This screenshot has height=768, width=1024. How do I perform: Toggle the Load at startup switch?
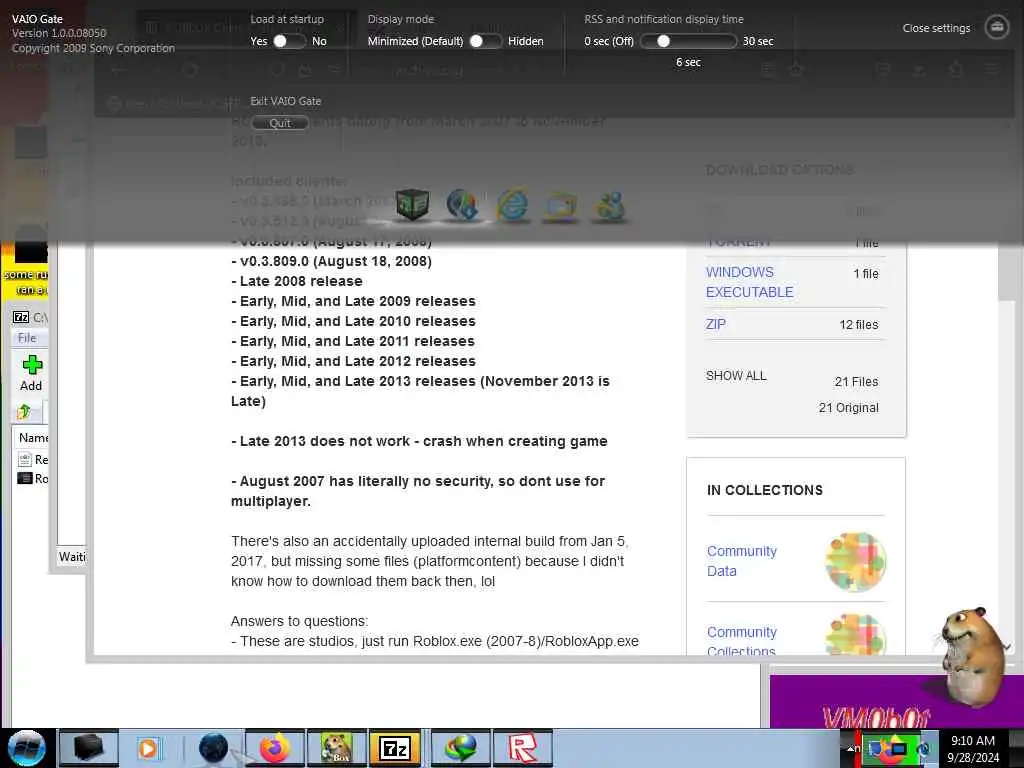click(287, 41)
